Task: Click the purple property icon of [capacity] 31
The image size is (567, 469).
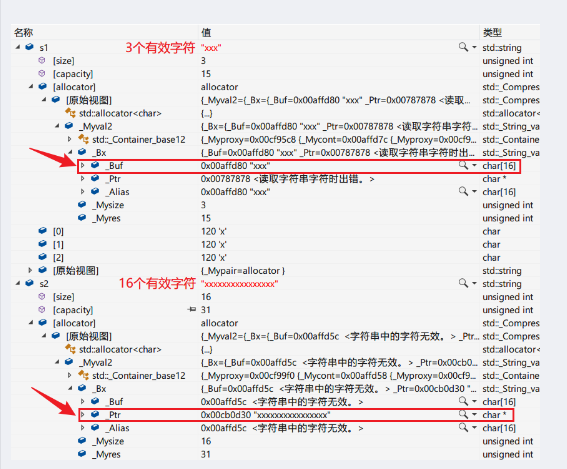Action: pyautogui.click(x=42, y=310)
